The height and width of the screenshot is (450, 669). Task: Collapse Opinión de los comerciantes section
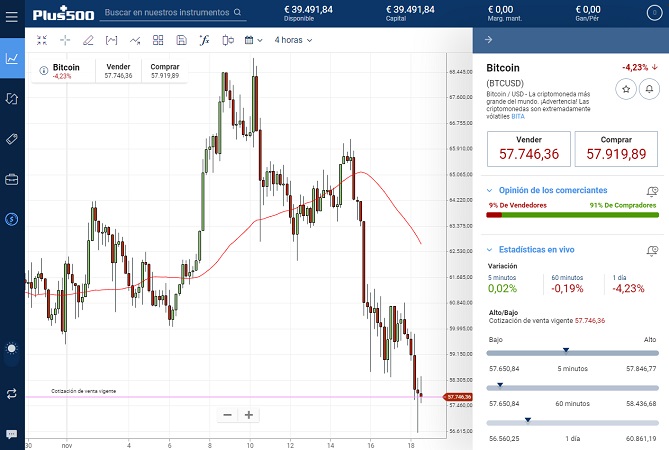(489, 190)
